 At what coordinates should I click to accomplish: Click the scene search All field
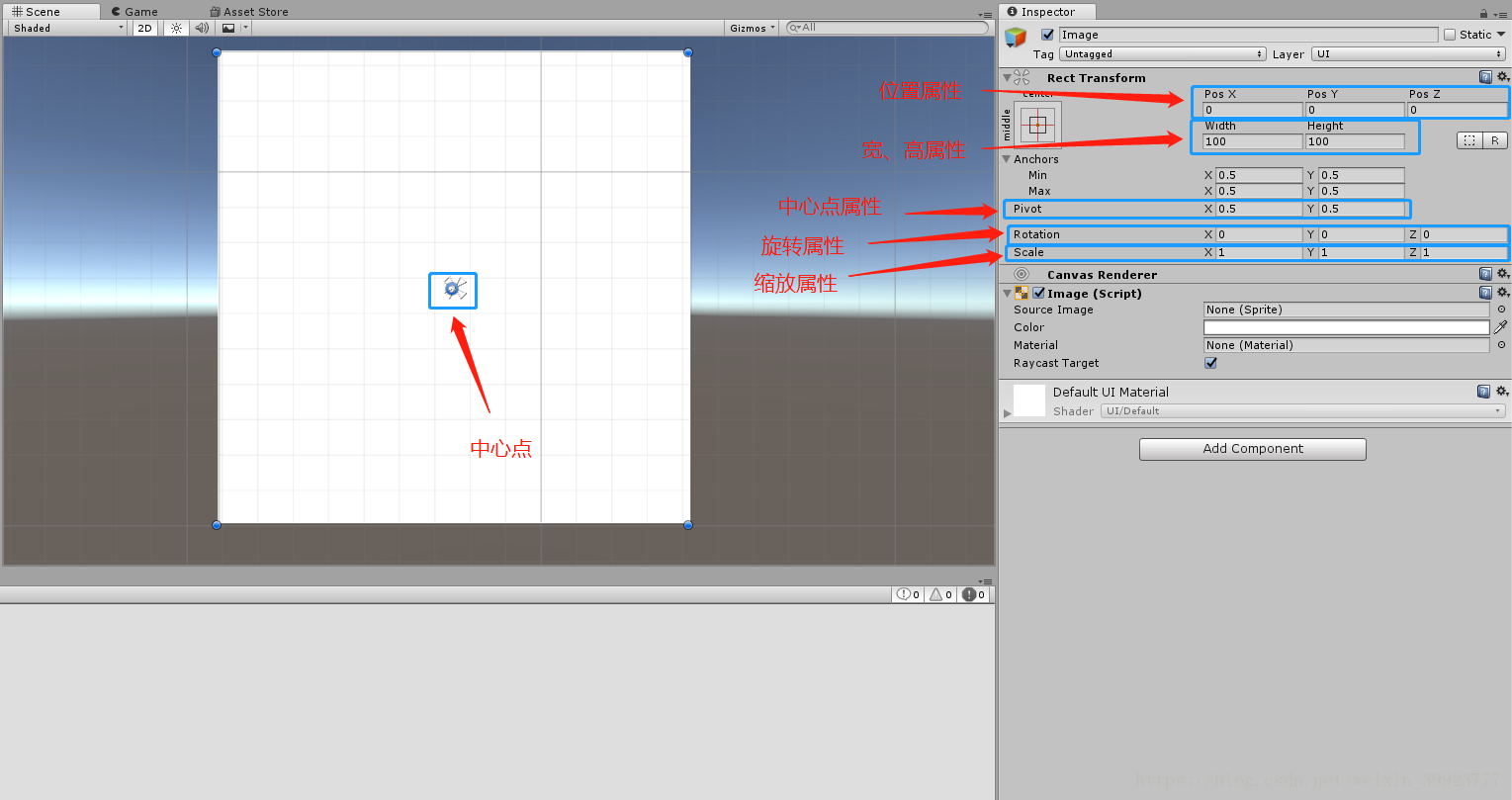[887, 28]
